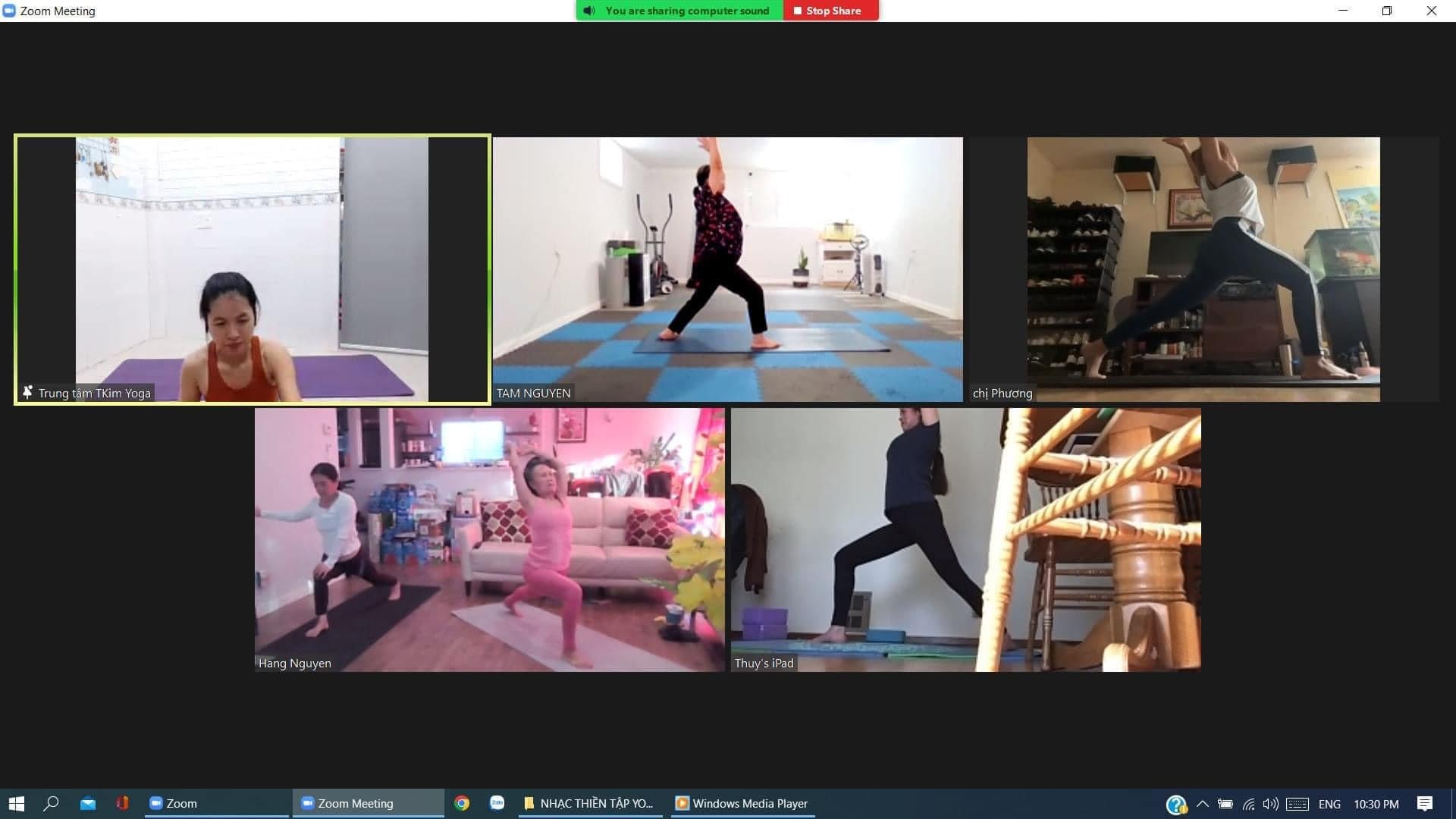The width and height of the screenshot is (1456, 819).
Task: Click the touch keyboard icon
Action: [1298, 804]
